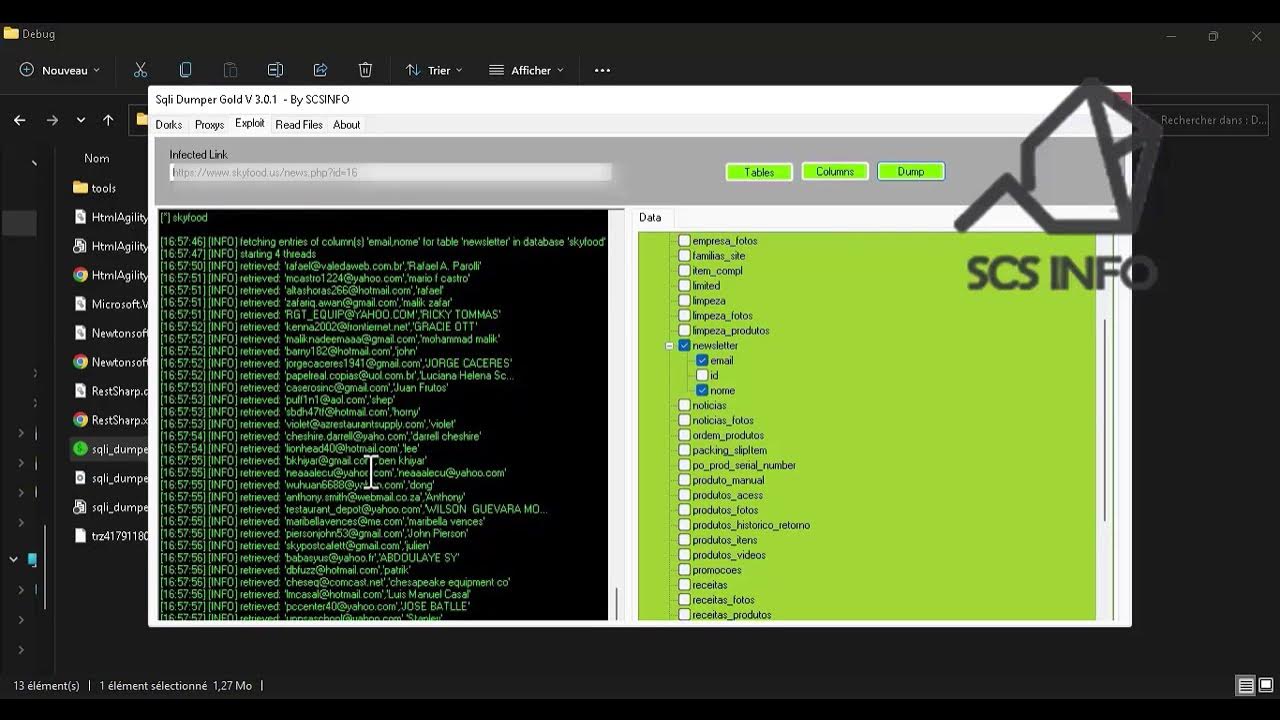Open the three-dots more options menu in Explorer
The width and height of the screenshot is (1280, 720).
(602, 70)
